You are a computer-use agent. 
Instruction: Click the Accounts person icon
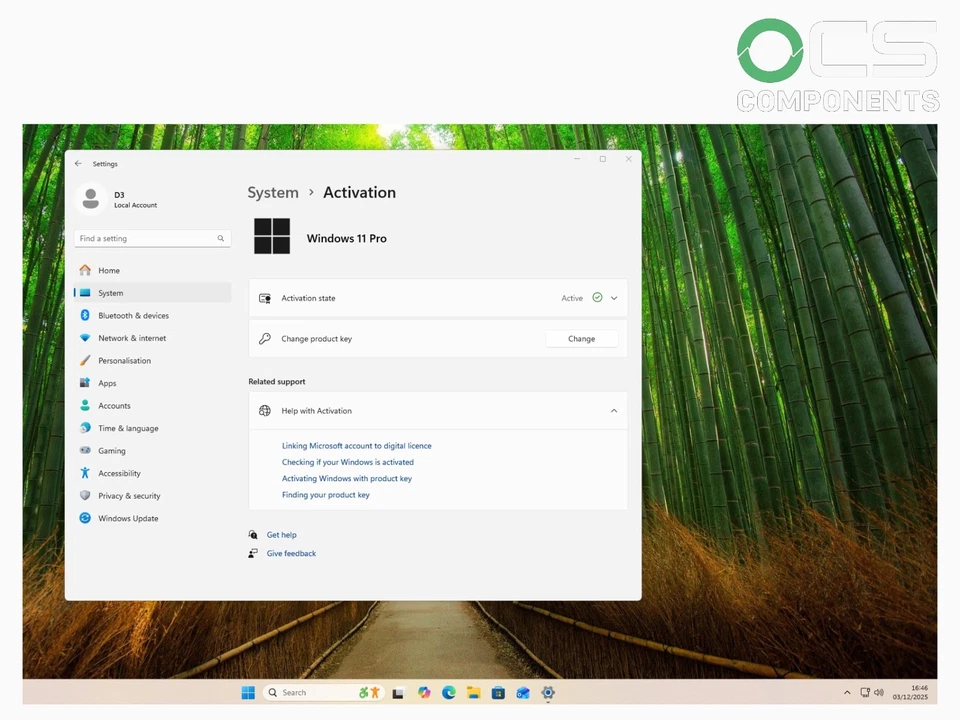pos(85,405)
